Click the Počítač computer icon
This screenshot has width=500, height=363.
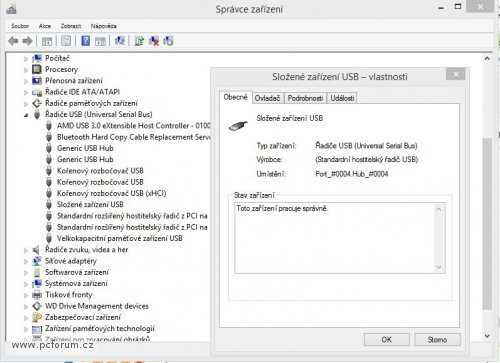[37, 58]
